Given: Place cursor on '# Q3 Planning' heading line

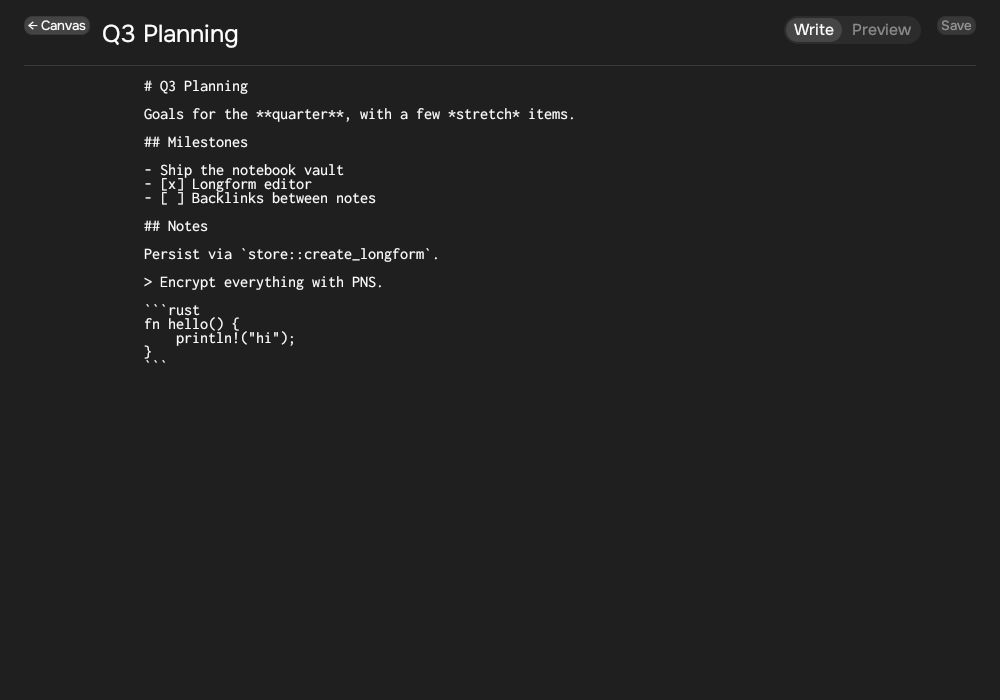Looking at the screenshot, I should pyautogui.click(x=196, y=86).
